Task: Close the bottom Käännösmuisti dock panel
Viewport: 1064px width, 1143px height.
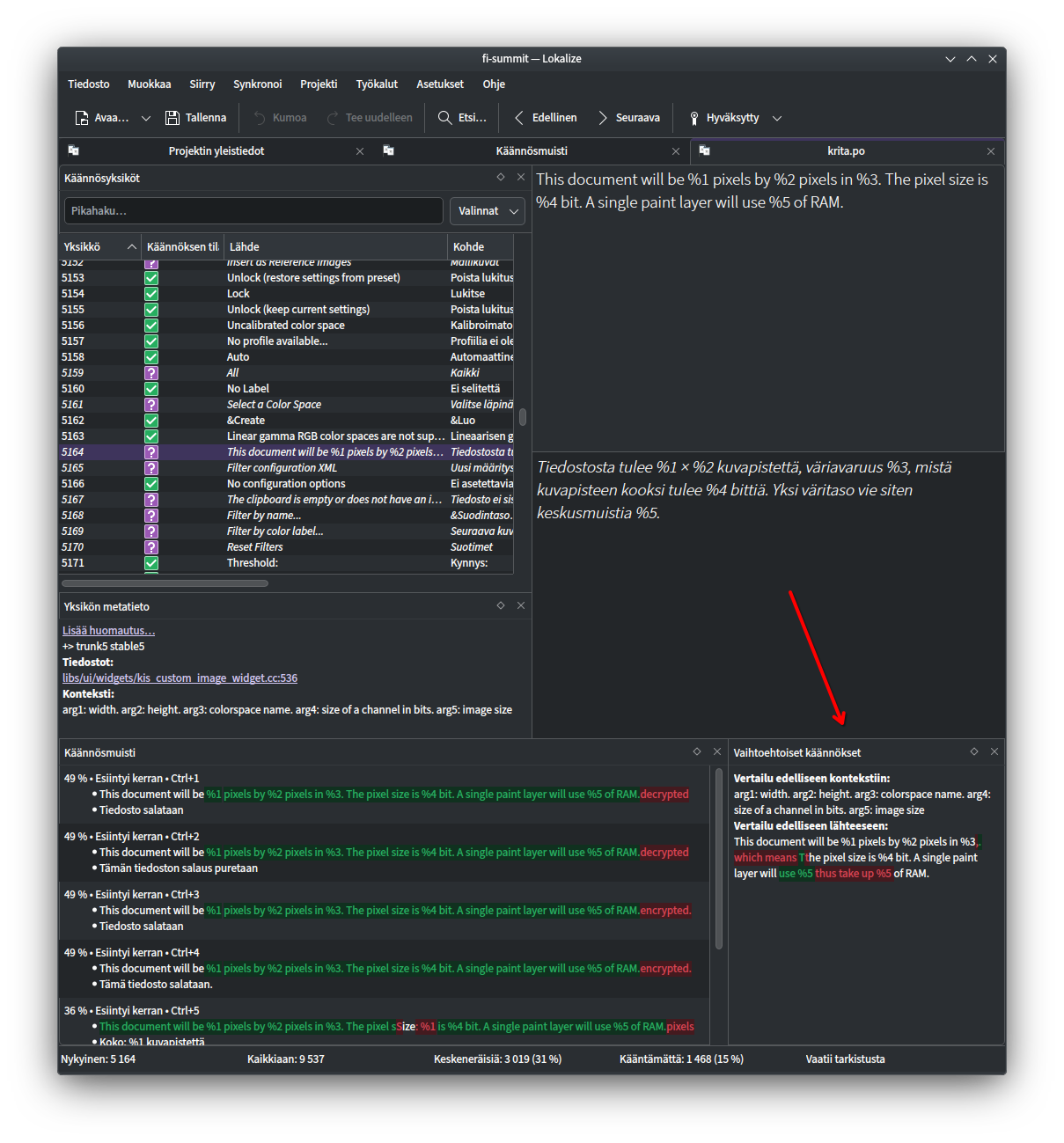Action: [x=717, y=752]
